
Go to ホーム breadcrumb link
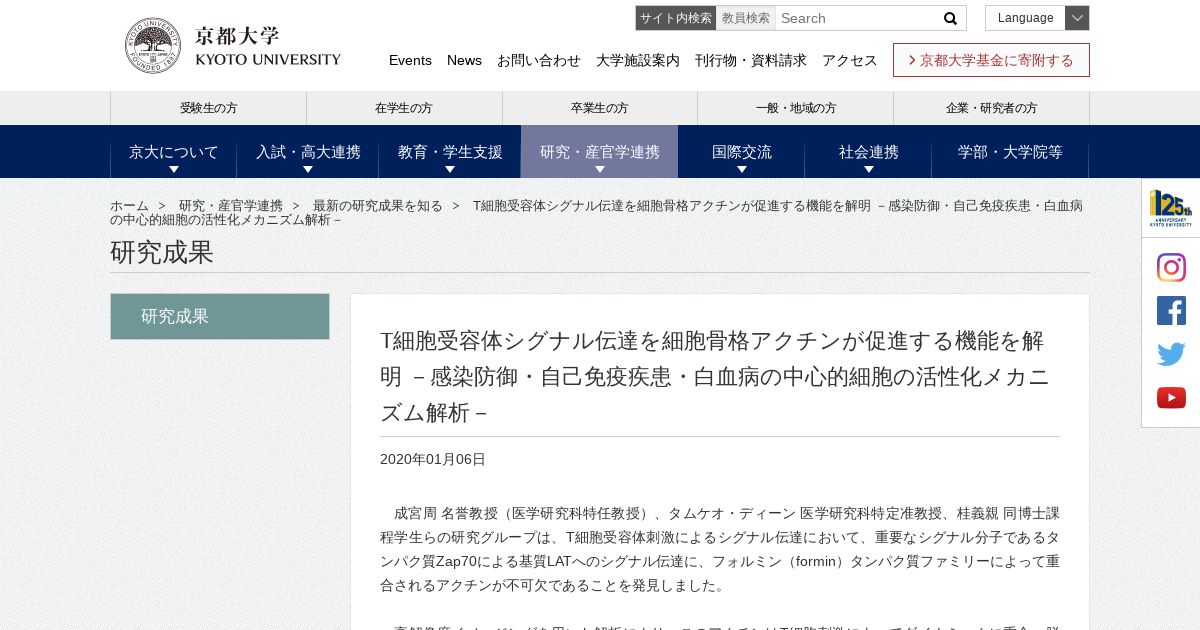click(x=129, y=206)
